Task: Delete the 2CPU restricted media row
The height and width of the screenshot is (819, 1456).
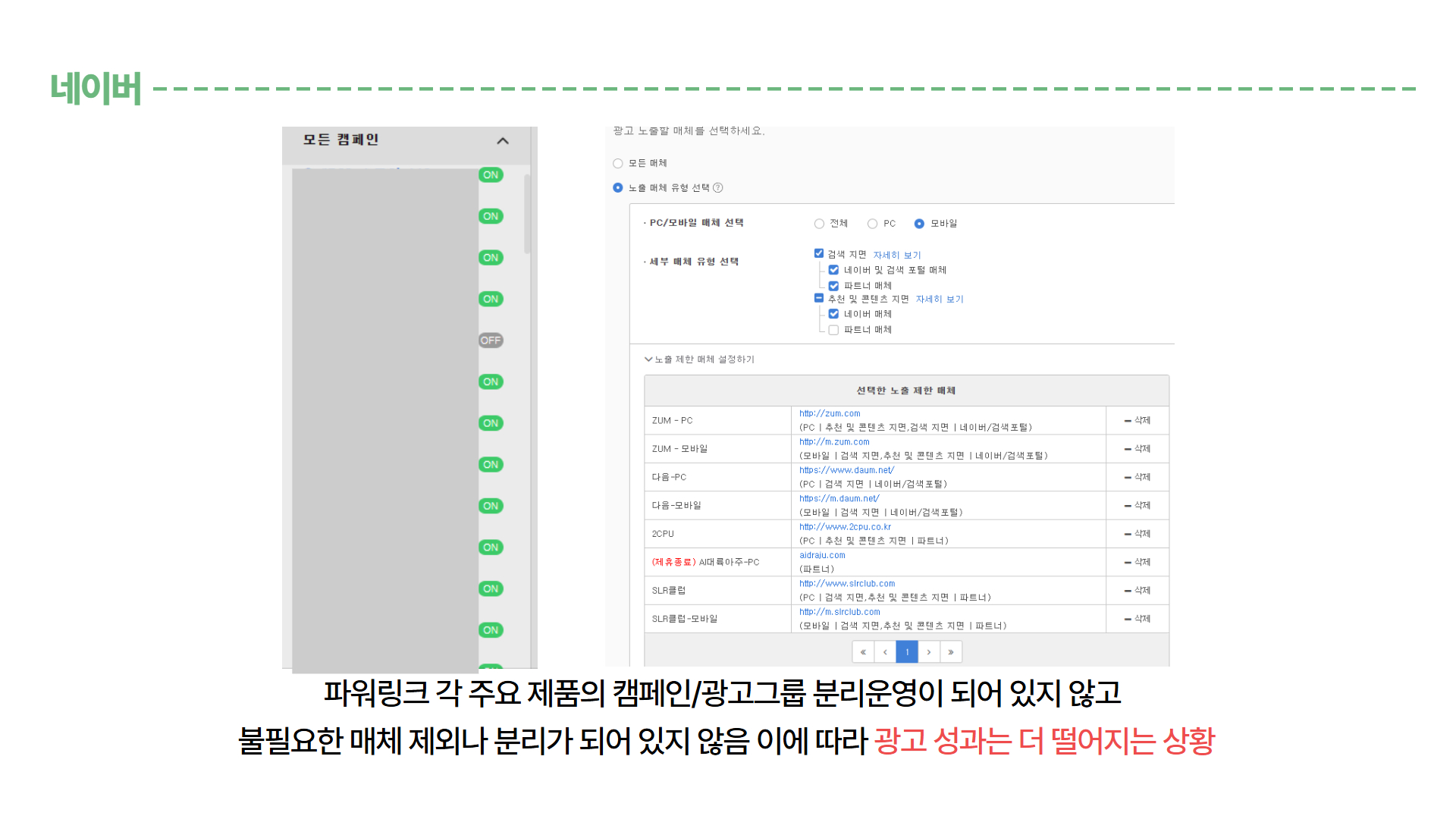Action: click(x=1137, y=534)
